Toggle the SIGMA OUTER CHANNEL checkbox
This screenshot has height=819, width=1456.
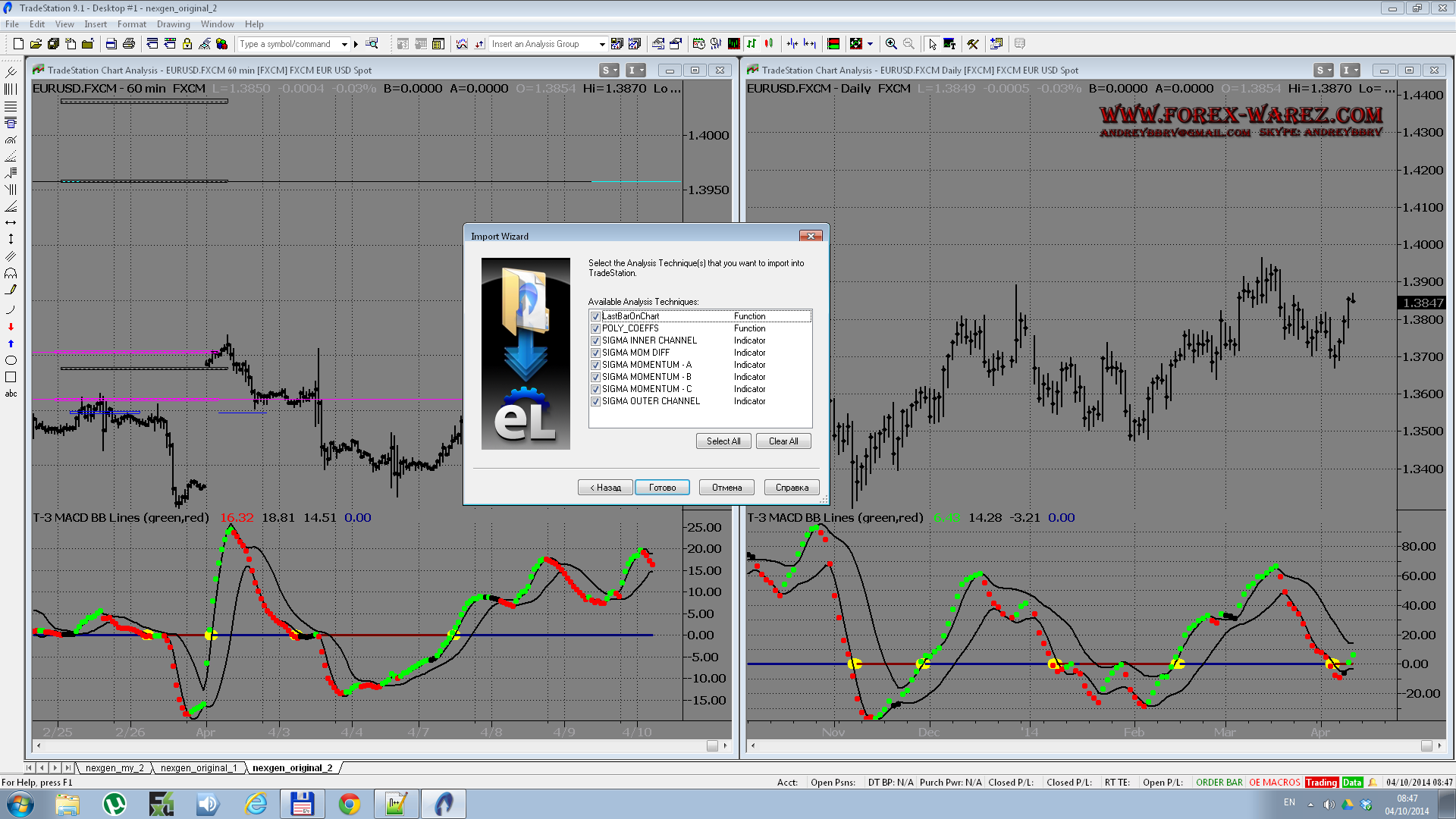click(x=595, y=401)
